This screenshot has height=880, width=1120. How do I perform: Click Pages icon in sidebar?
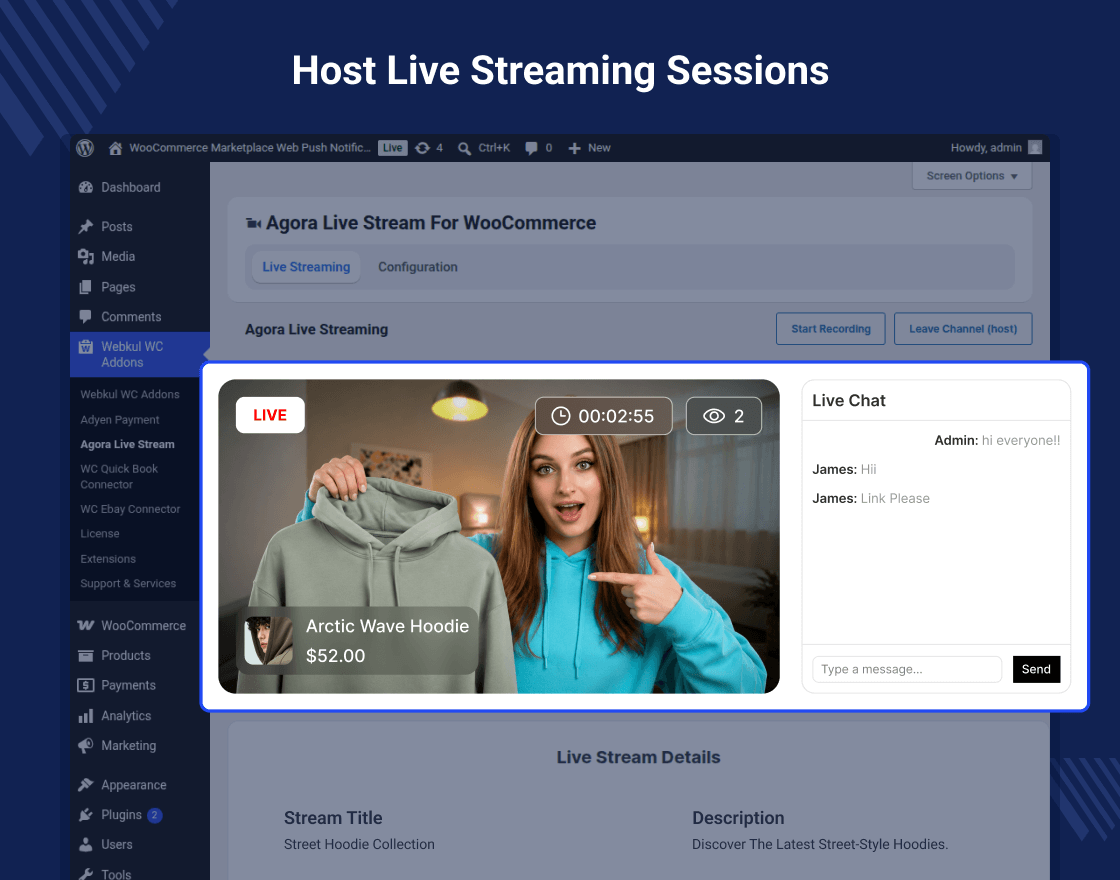(86, 287)
